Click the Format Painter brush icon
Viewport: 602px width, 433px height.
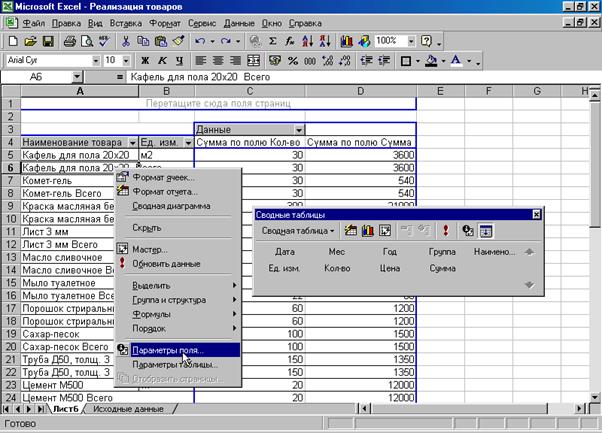tap(178, 41)
